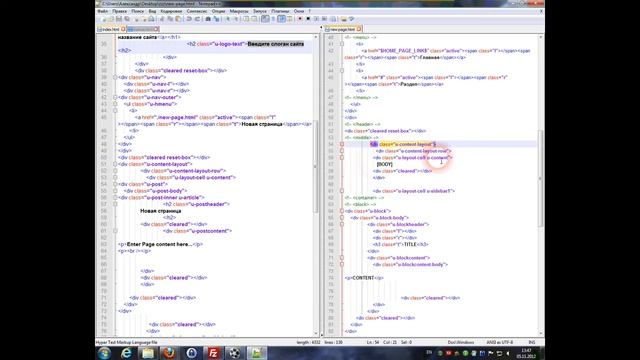This screenshot has height=360, width=640.
Task: Collapse the u-hmenu list fold marker
Action: point(115,104)
